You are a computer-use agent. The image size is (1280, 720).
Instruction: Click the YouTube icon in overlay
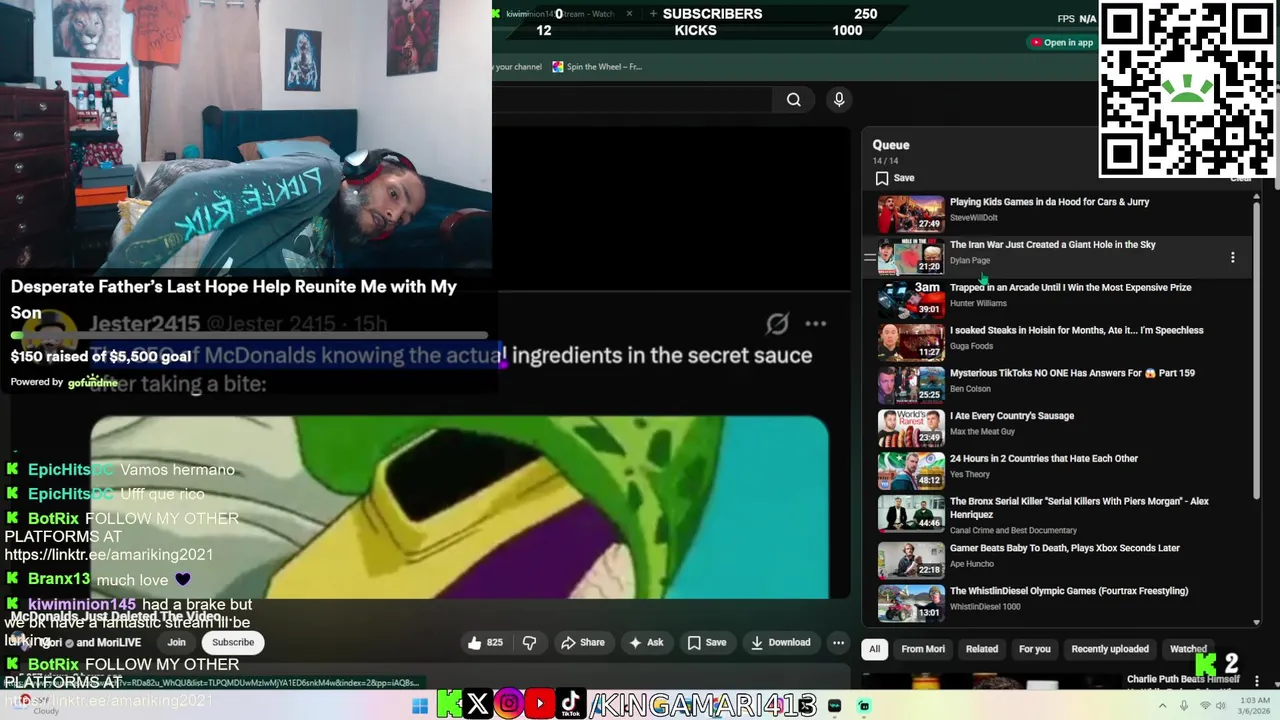tap(540, 704)
